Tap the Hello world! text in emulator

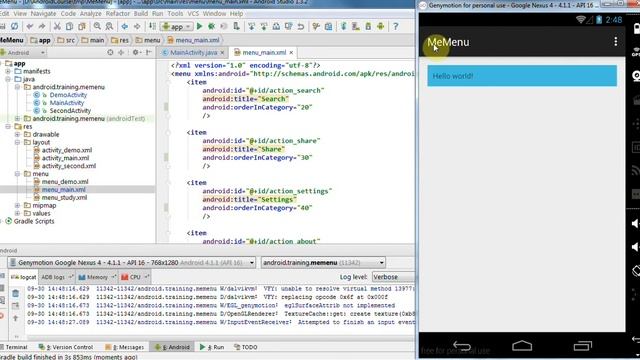coord(453,76)
